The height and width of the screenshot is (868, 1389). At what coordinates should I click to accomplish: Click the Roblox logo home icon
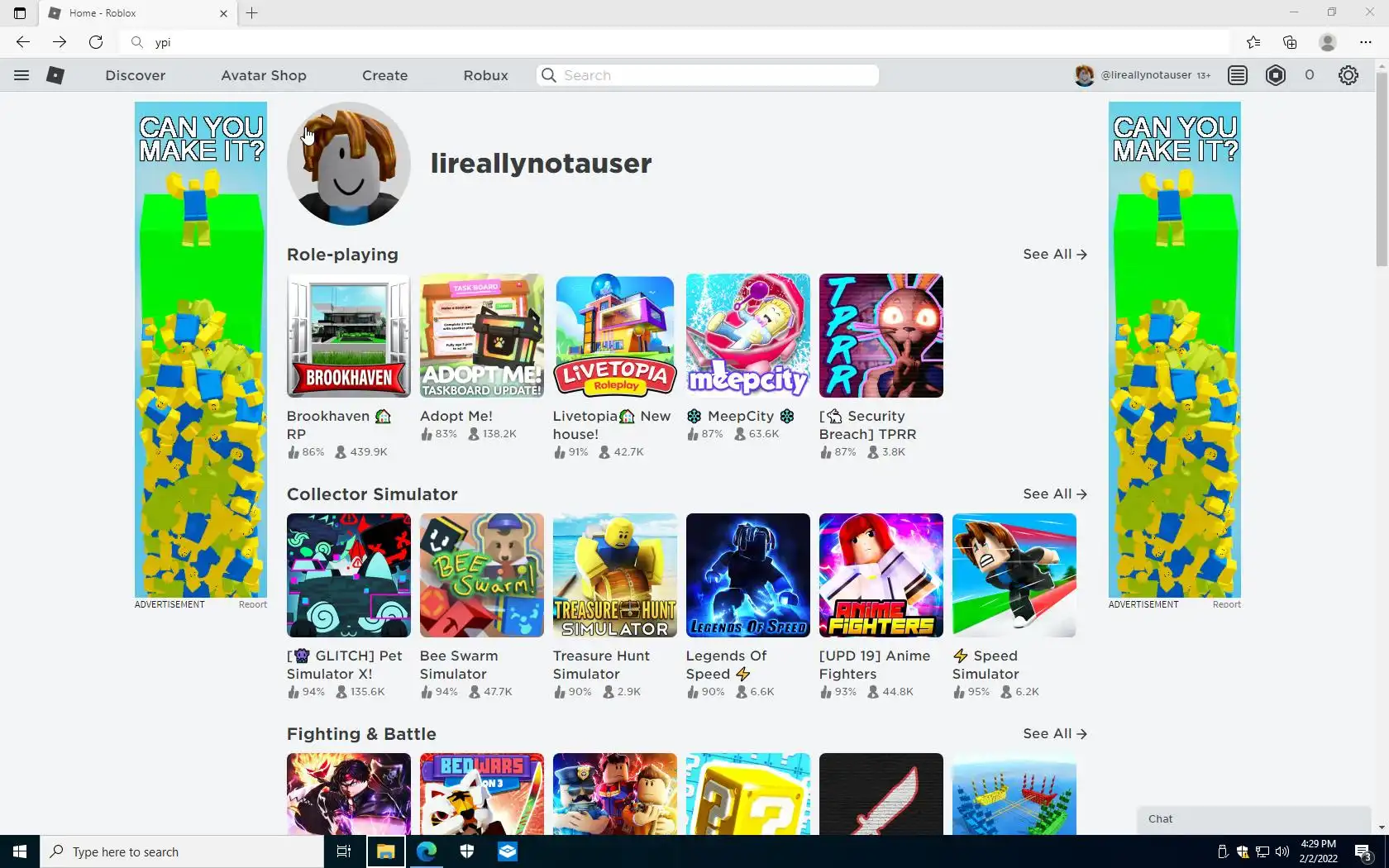point(55,75)
